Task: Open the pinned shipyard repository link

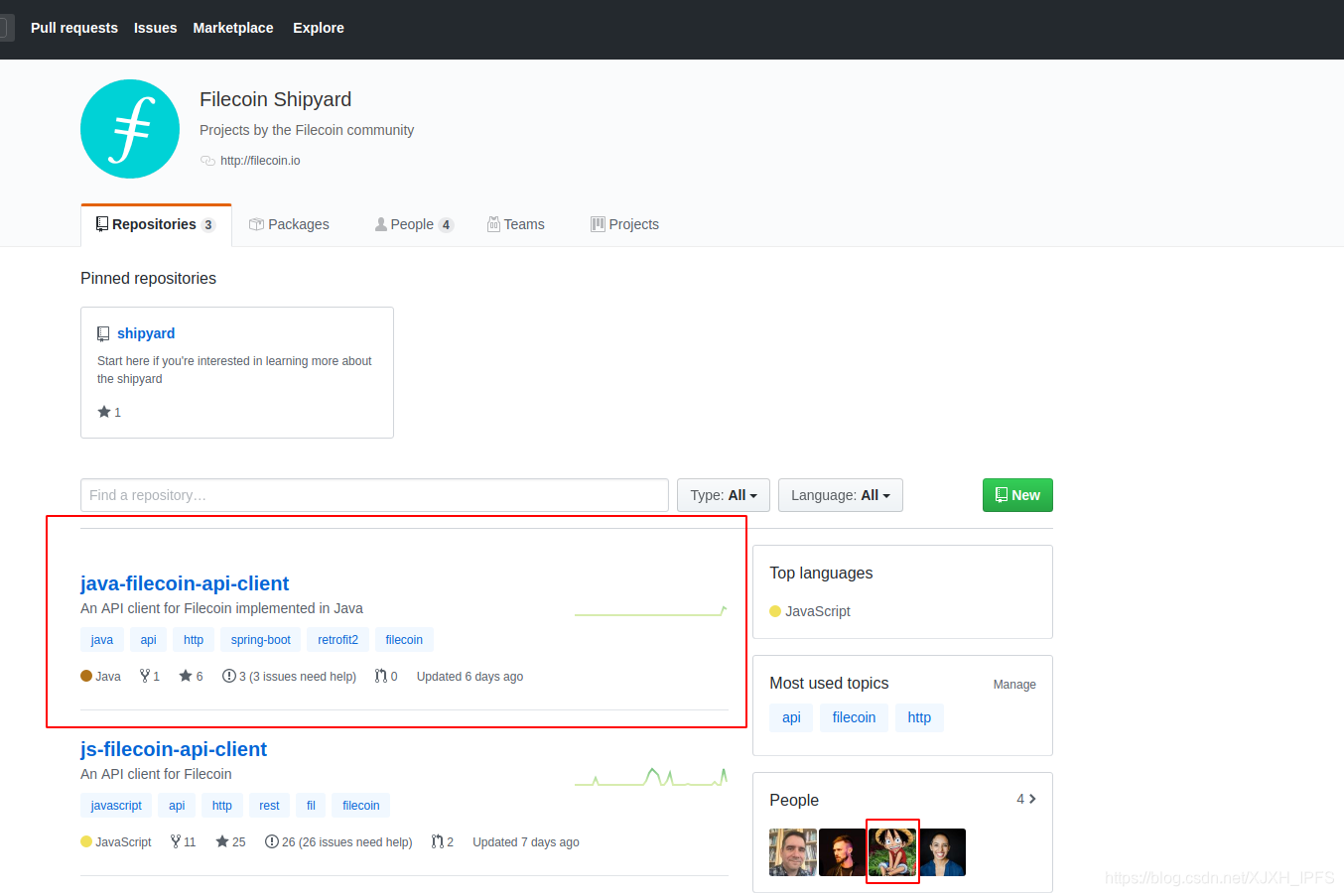Action: pyautogui.click(x=146, y=333)
